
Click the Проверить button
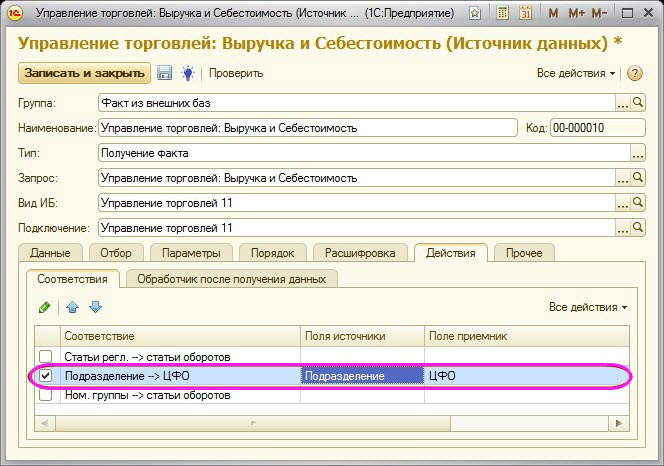point(235,73)
